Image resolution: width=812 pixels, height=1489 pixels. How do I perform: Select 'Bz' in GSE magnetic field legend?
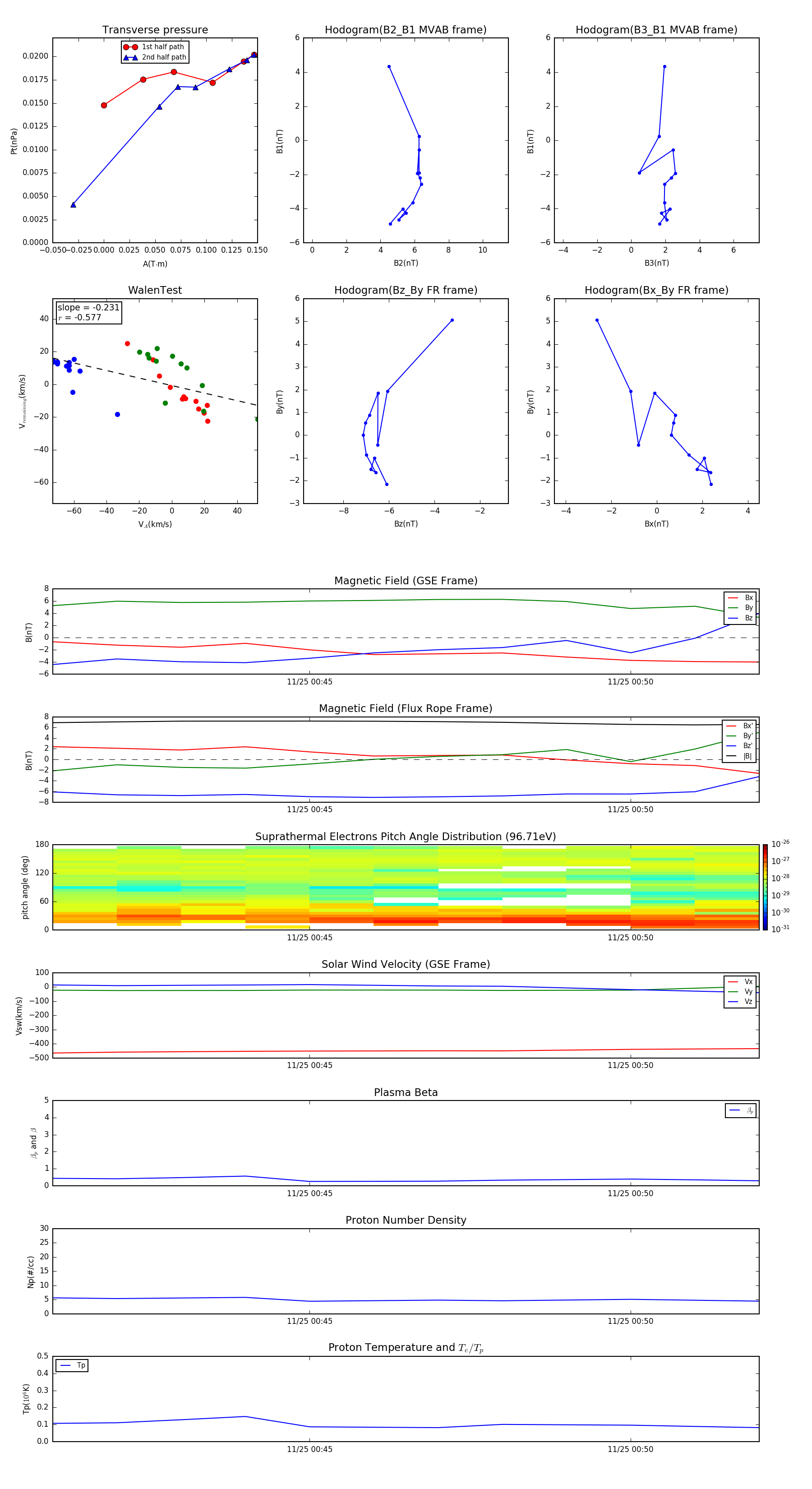click(741, 618)
